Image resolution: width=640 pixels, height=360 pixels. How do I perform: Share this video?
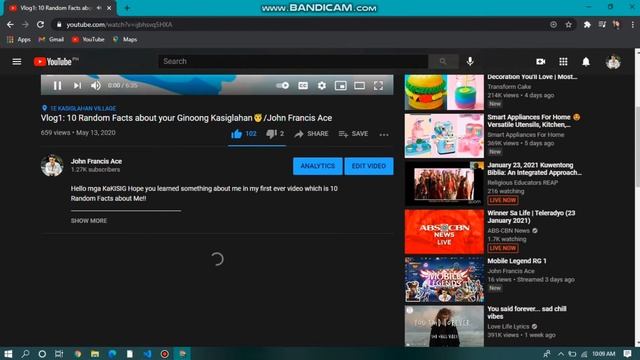click(311, 134)
